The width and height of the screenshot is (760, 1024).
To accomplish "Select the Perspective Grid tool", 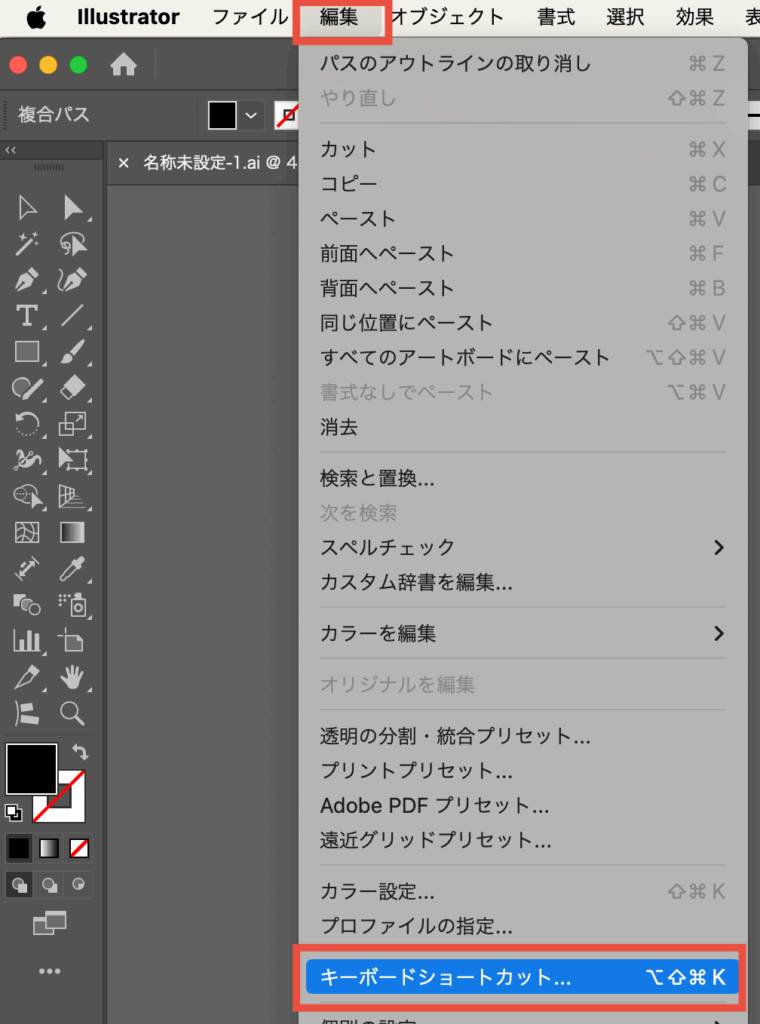I will pyautogui.click(x=72, y=496).
